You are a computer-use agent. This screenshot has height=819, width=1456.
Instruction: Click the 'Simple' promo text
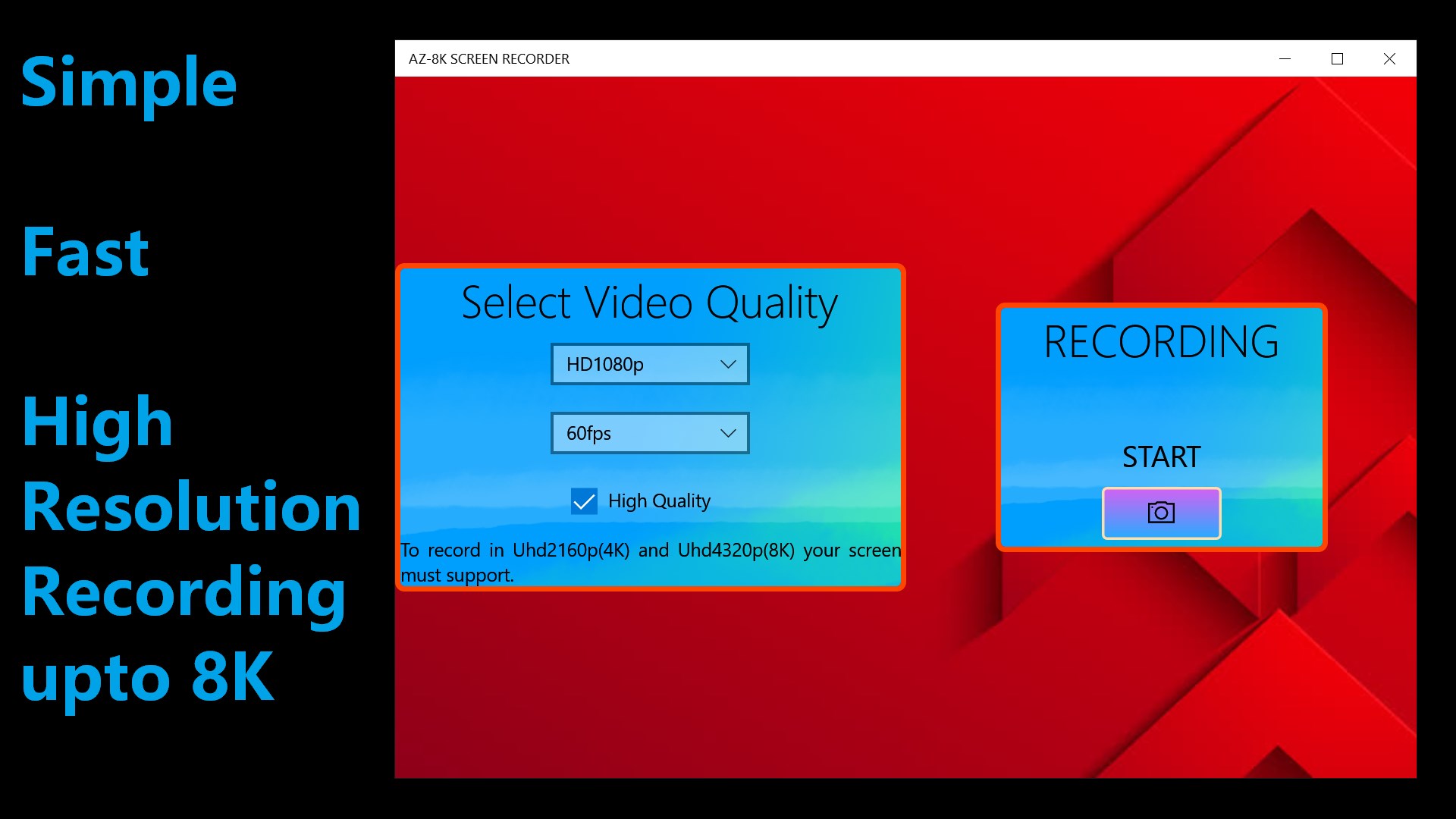coord(129,82)
